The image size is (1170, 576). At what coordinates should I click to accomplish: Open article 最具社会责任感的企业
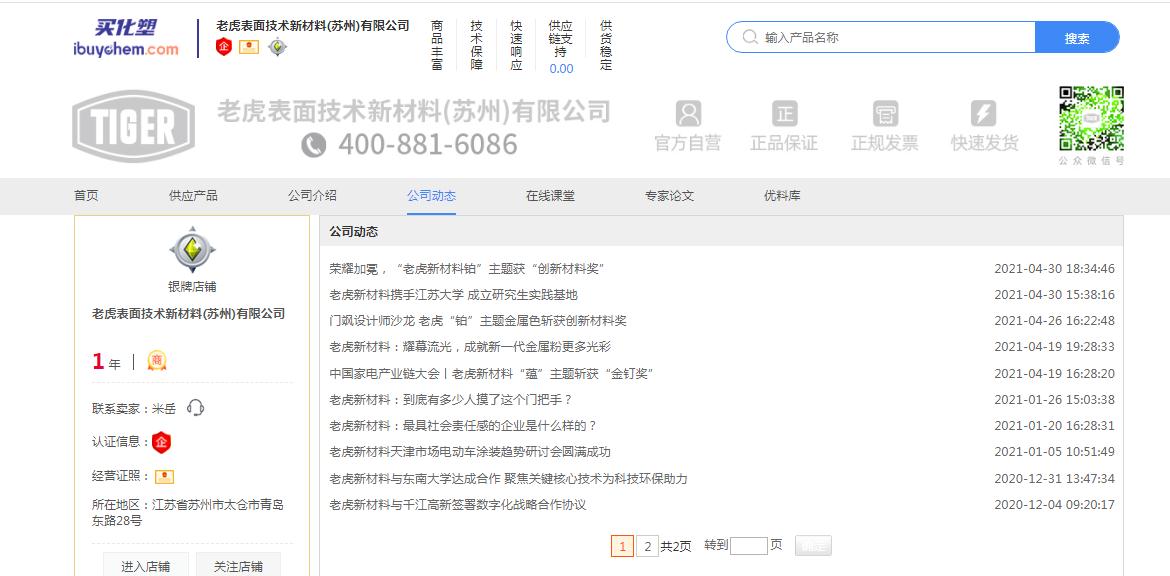coord(463,426)
